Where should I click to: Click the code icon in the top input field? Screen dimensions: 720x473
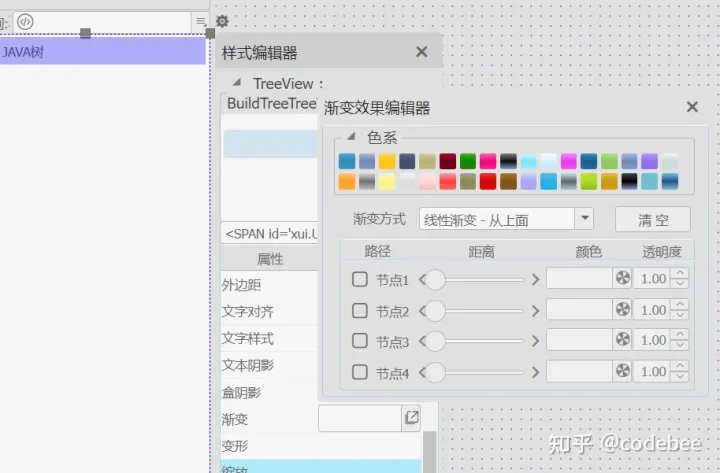(x=25, y=21)
